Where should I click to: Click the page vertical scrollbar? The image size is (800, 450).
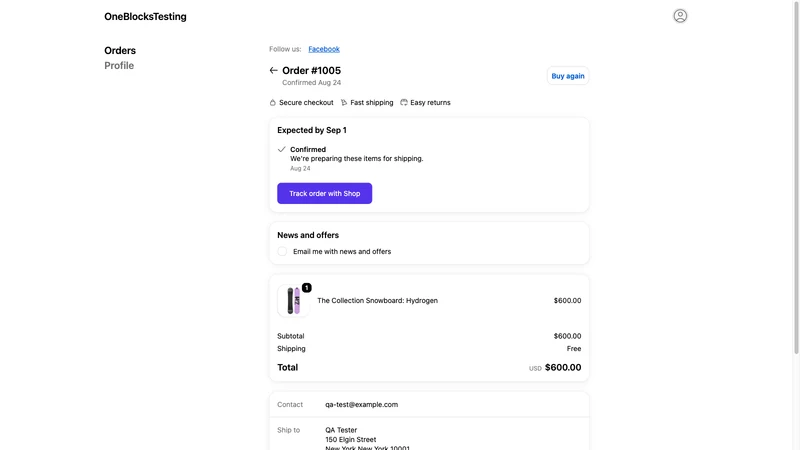(x=796, y=177)
